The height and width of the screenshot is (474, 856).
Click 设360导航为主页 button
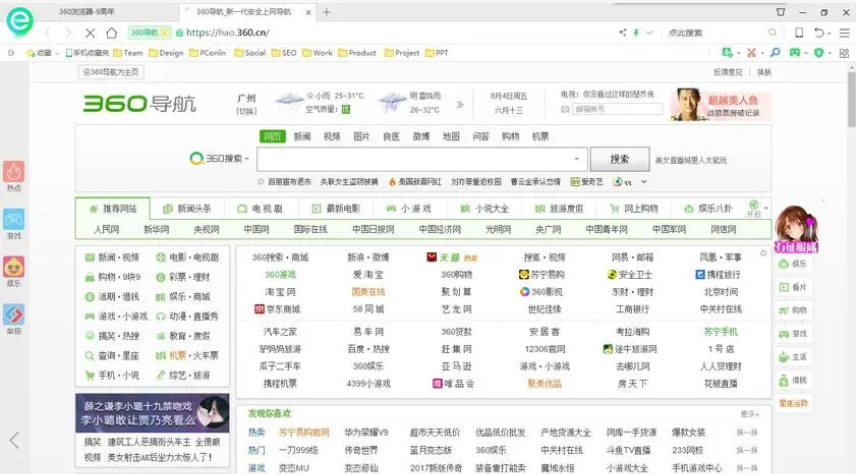[111, 72]
